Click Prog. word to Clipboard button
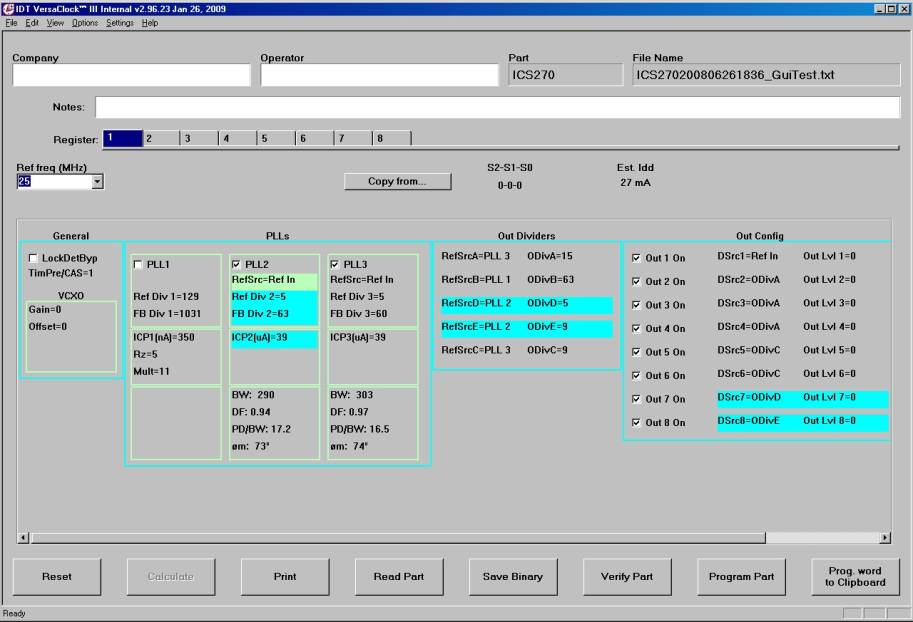913x622 pixels. (x=855, y=577)
